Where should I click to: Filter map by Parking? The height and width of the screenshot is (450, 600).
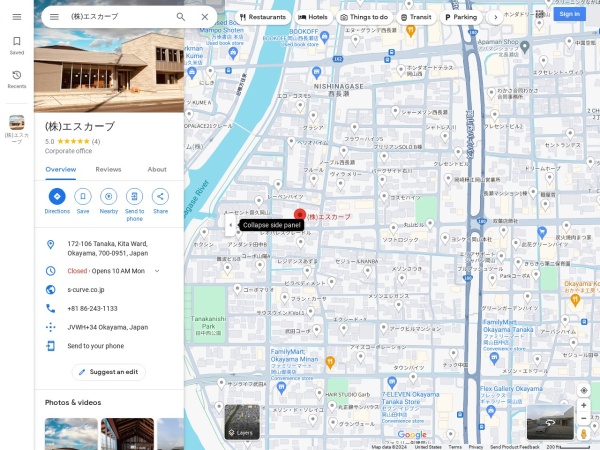coord(461,17)
